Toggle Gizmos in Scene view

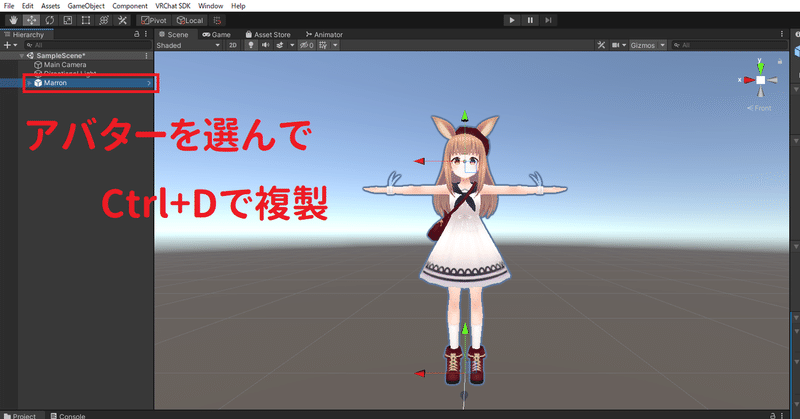point(642,45)
